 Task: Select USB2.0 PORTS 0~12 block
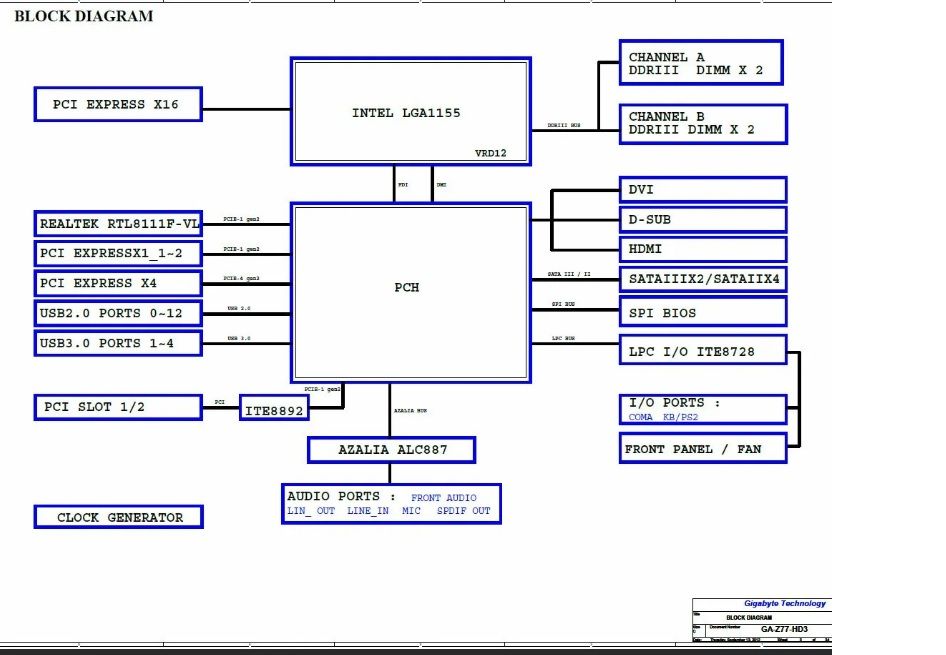point(118,314)
